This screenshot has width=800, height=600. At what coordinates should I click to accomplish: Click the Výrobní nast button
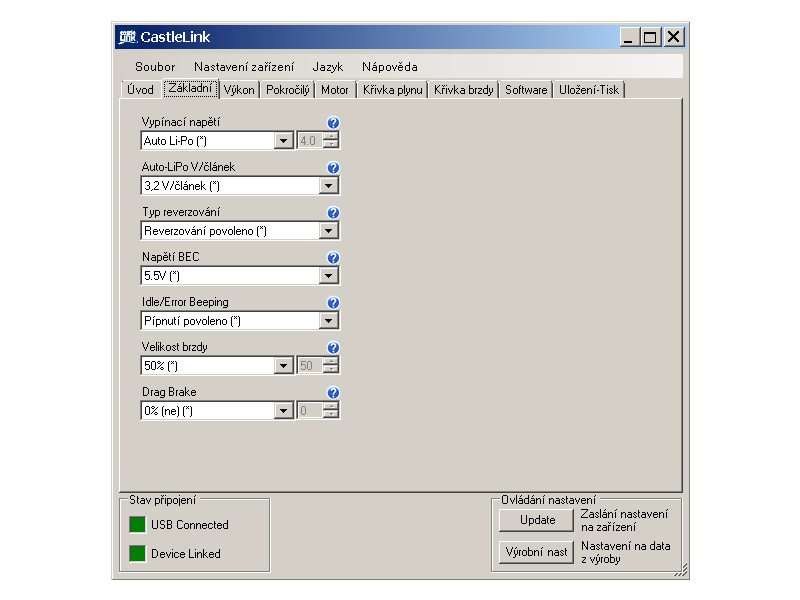coord(537,552)
